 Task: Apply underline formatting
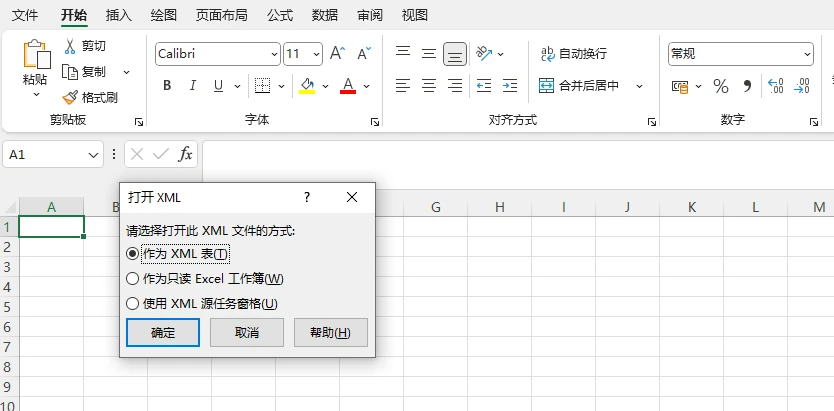click(x=218, y=86)
